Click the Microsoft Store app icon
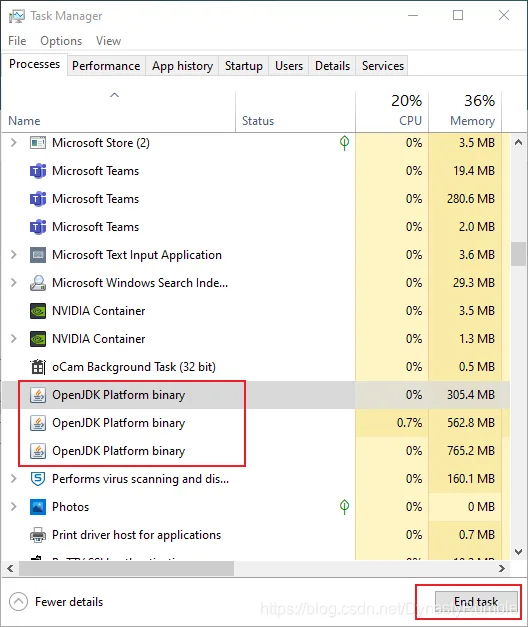This screenshot has width=528, height=627. [38, 143]
